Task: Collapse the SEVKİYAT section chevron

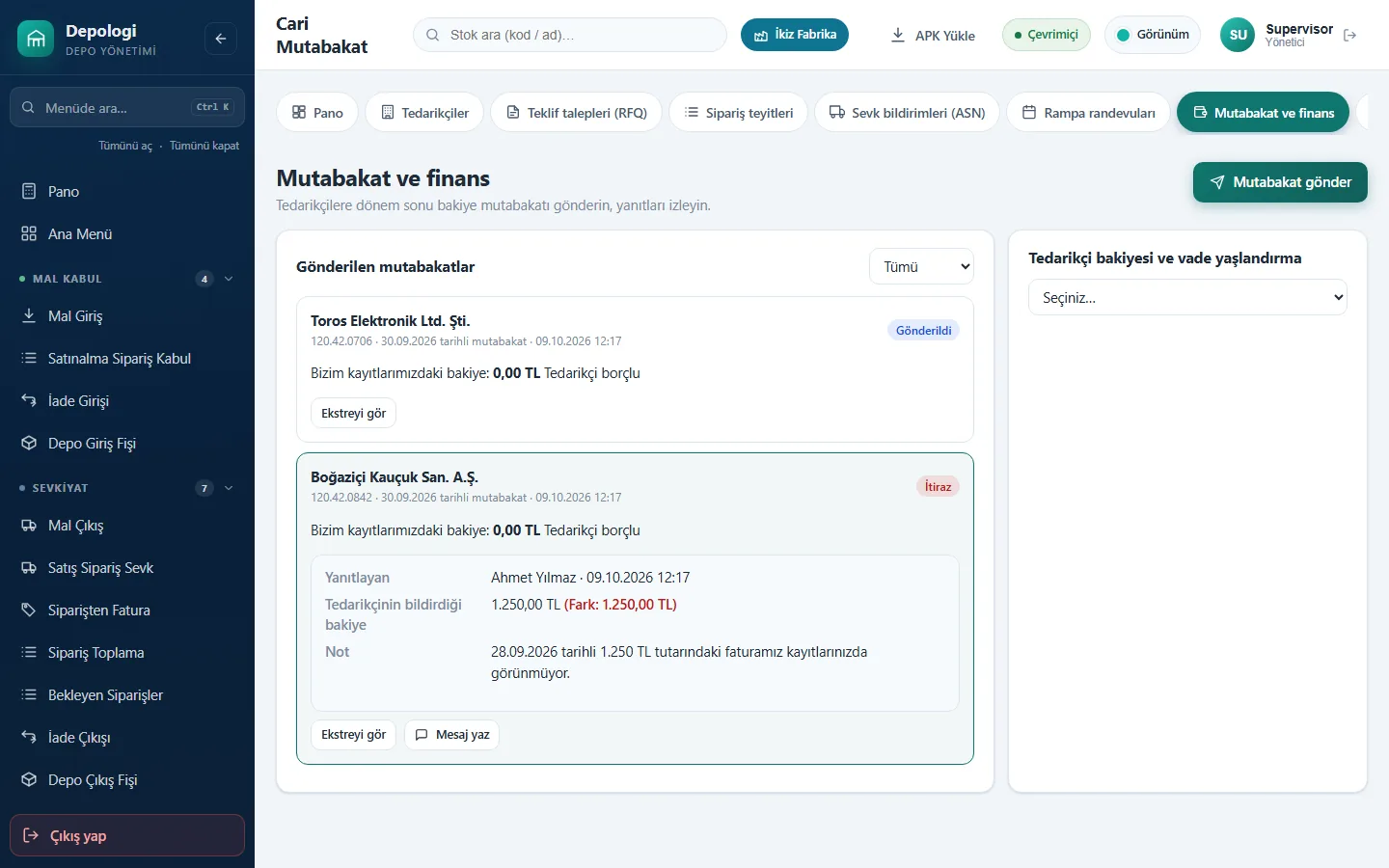Action: [229, 488]
